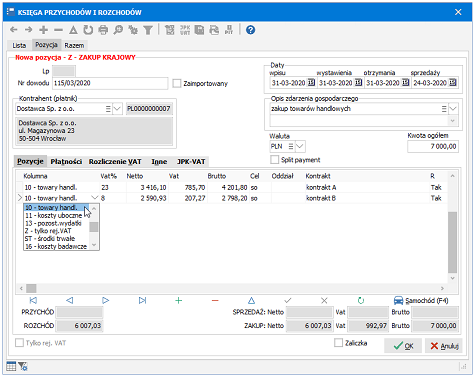Open calendar for the wpisu date
Viewport: 475px width, 377px height.
(x=311, y=83)
